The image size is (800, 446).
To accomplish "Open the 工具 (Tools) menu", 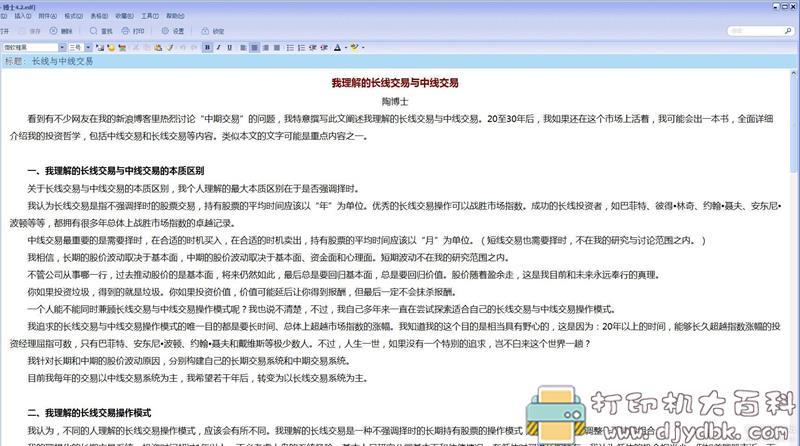I will point(150,16).
